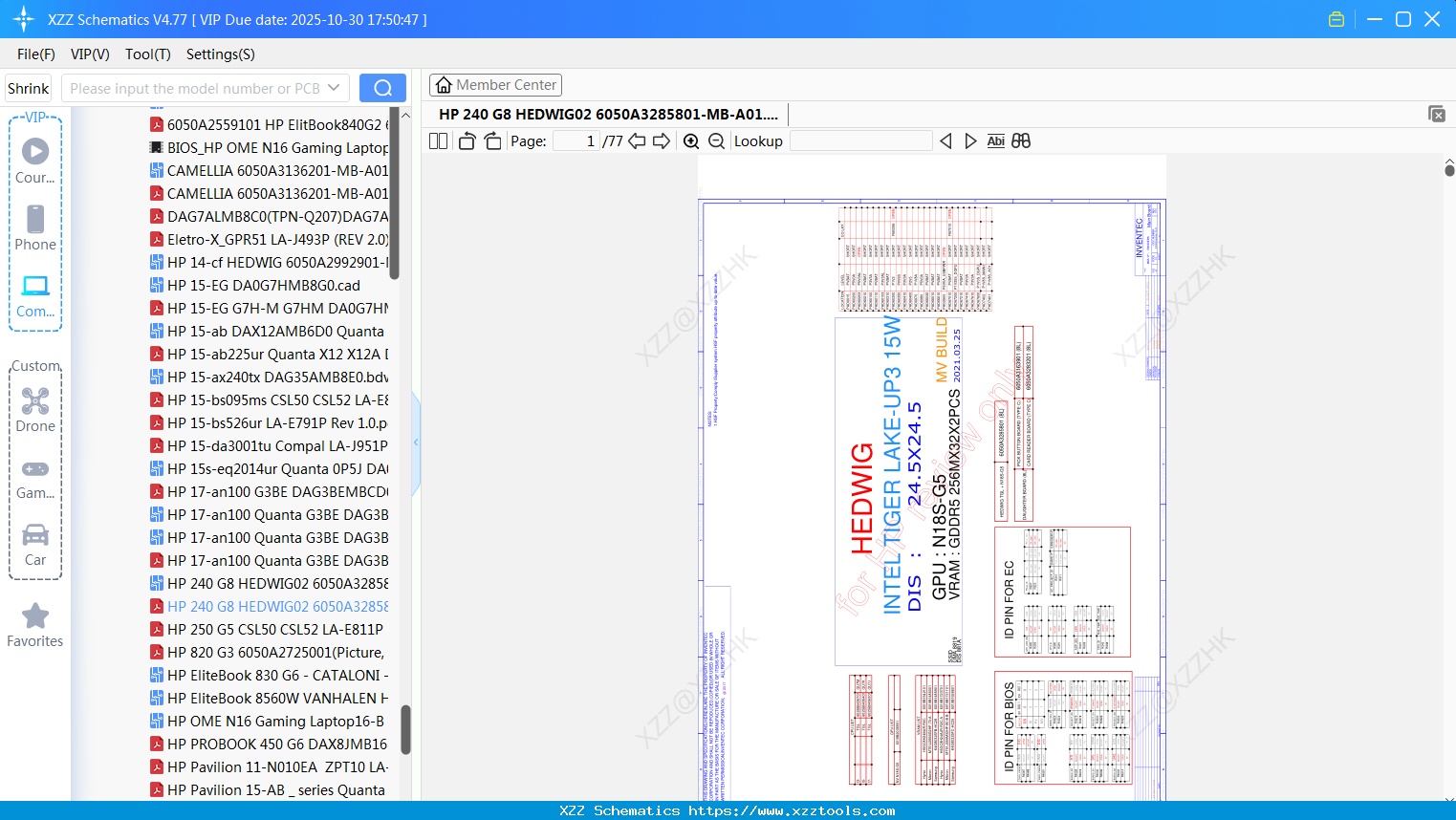Find previous lookup result triangle

945,140
